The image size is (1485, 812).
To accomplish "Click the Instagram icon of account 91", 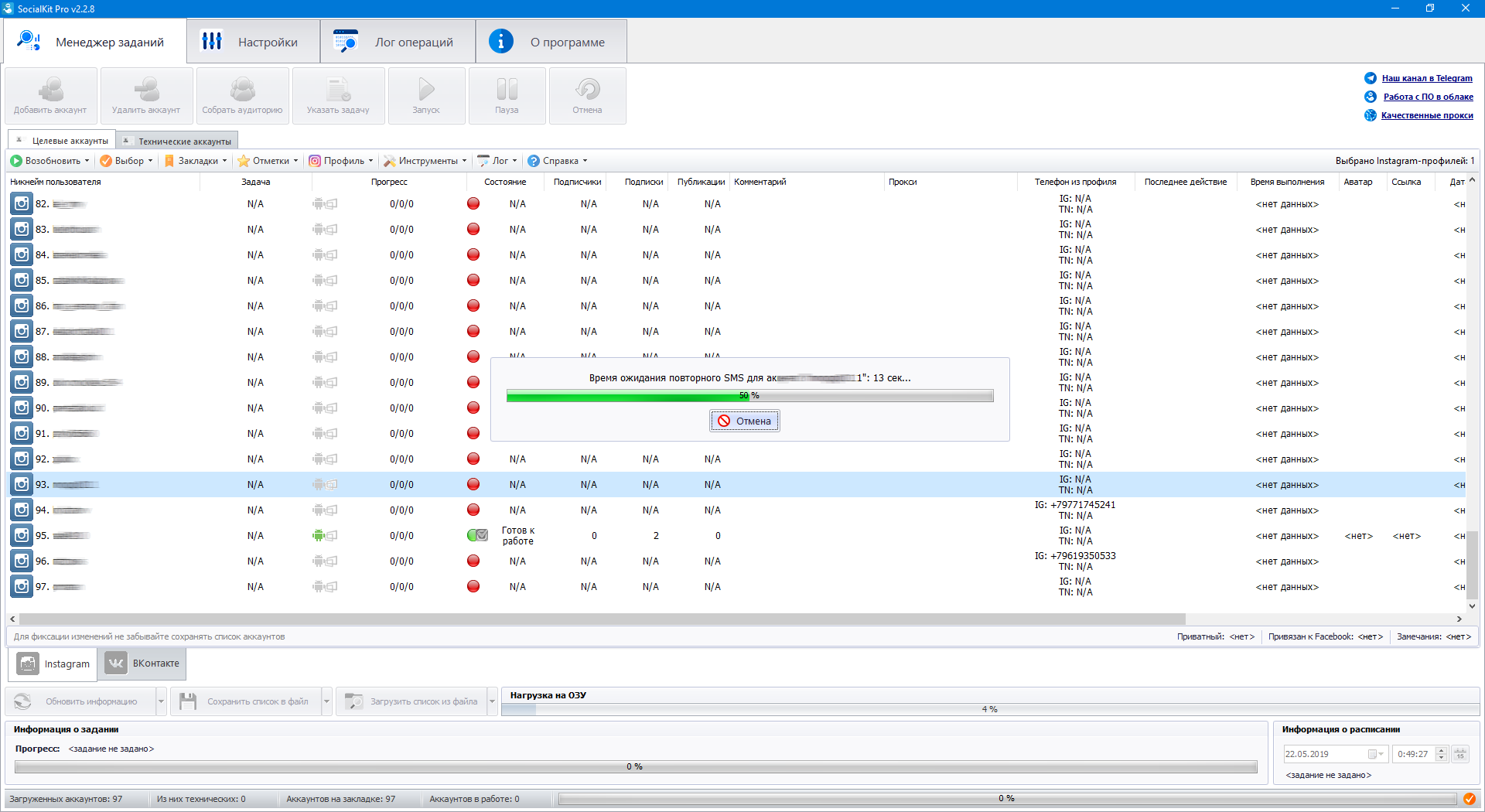I will 22,433.
